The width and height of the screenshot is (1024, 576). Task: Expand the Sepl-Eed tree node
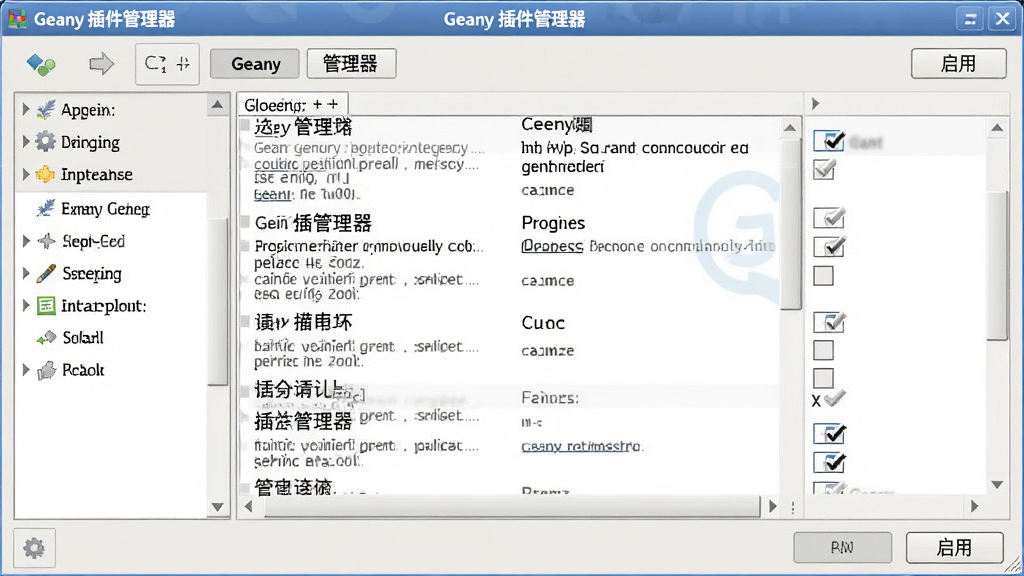(26, 241)
